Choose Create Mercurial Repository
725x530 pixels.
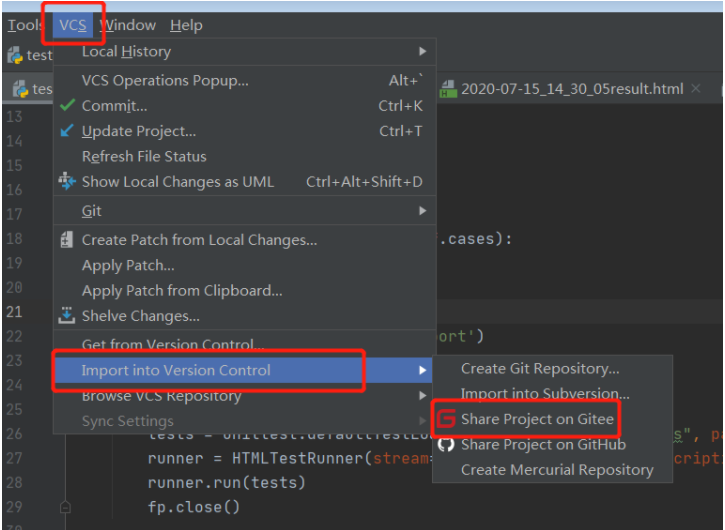(x=553, y=470)
